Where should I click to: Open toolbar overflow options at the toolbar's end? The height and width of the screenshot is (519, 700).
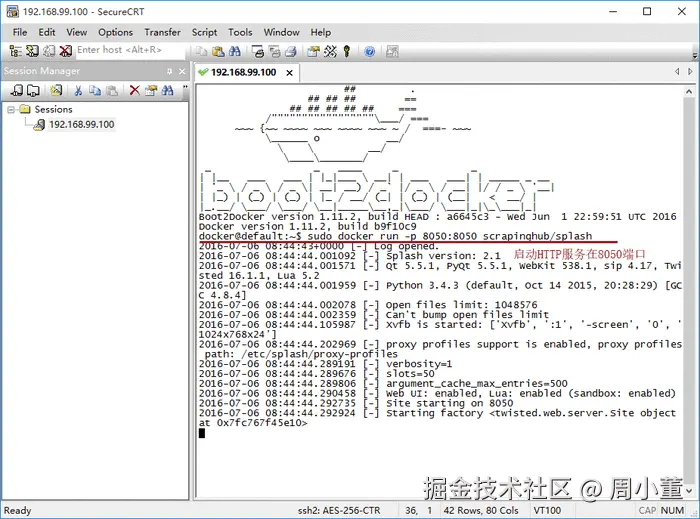(695, 56)
